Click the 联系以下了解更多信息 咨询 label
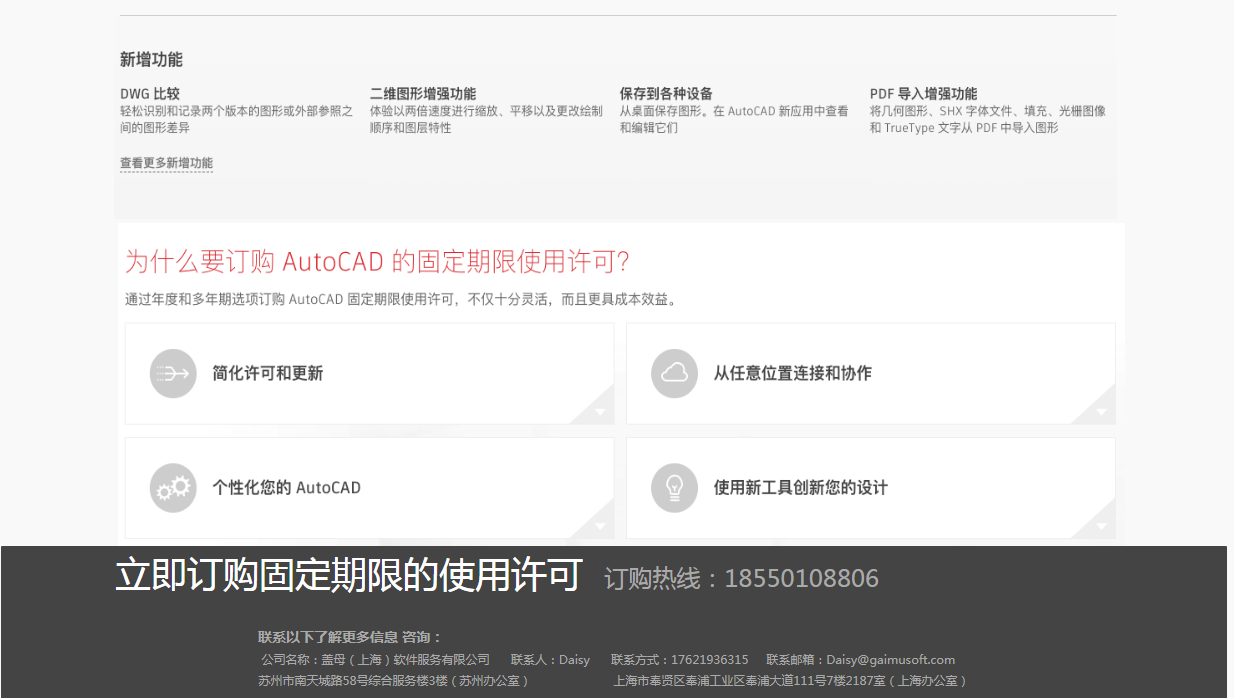The image size is (1234, 698). (350, 637)
